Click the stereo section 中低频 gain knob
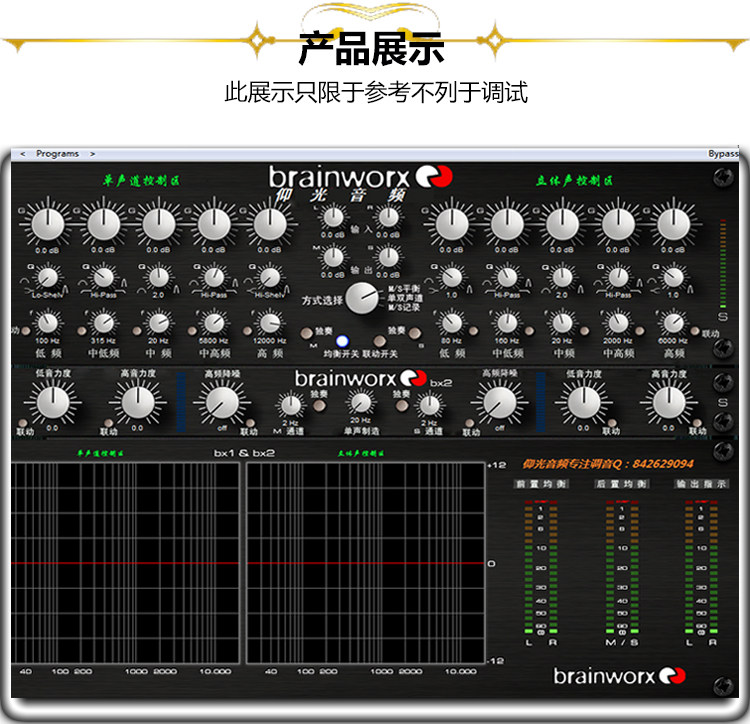 (507, 224)
